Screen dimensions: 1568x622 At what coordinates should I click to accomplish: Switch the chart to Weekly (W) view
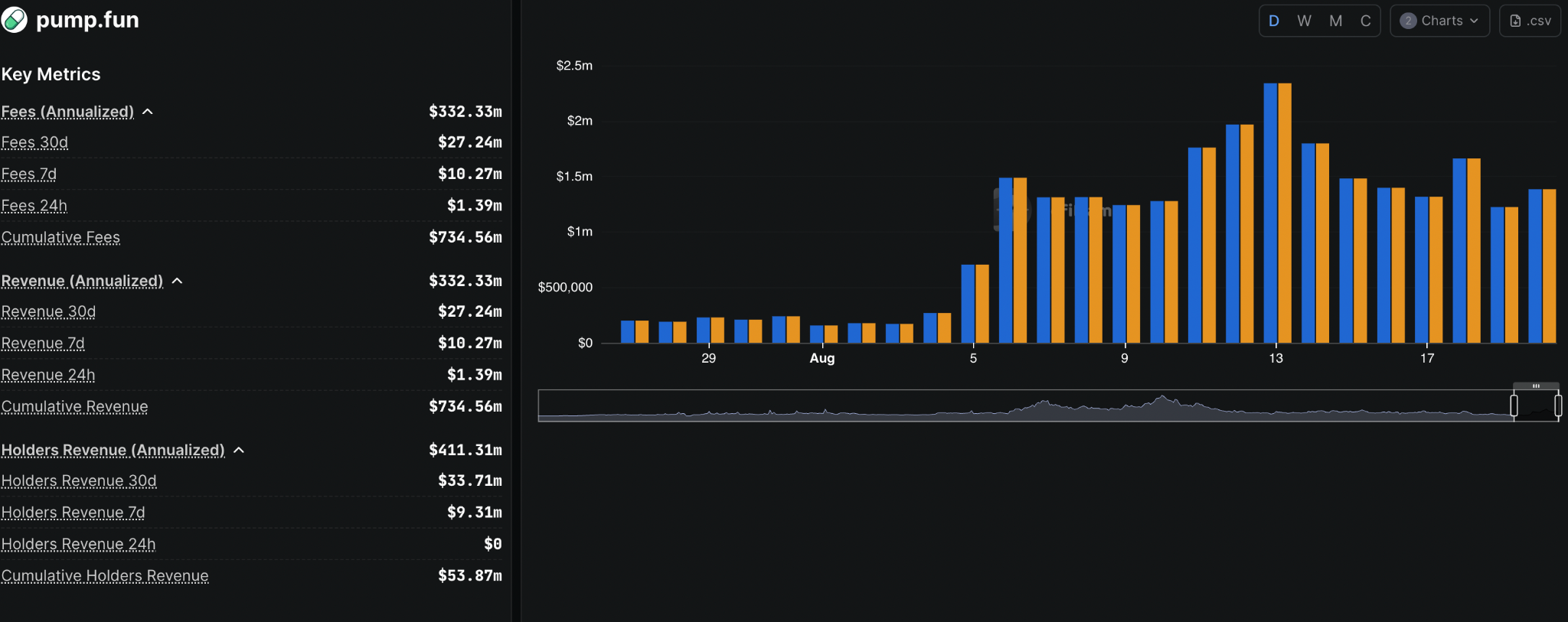pos(1305,21)
